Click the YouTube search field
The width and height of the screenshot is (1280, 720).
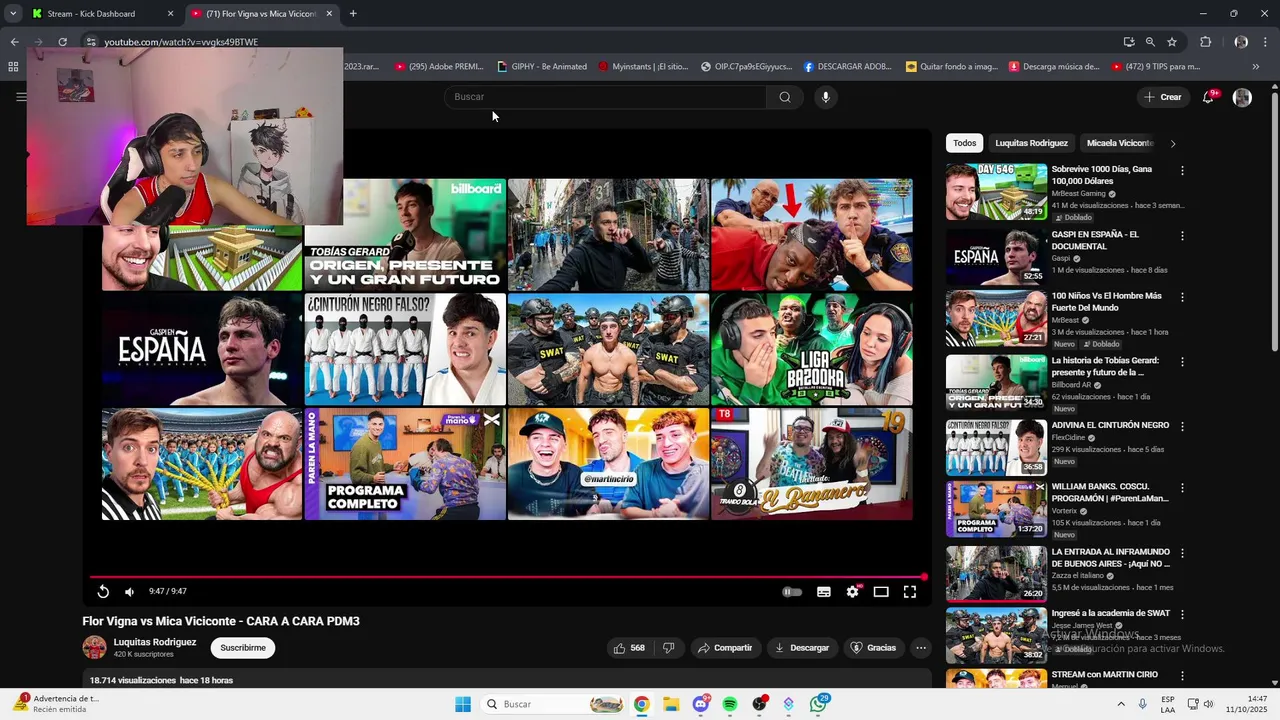[x=605, y=97]
